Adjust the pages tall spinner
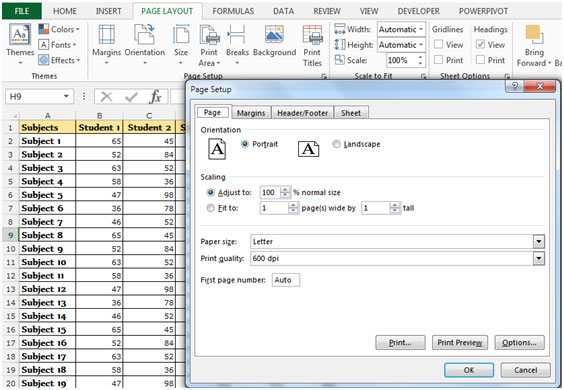This screenshot has width=564, height=390. (x=395, y=208)
